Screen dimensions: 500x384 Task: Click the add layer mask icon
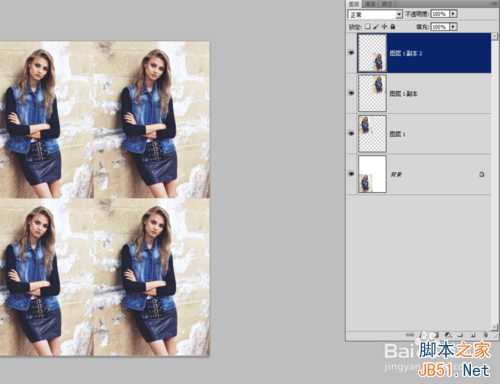click(x=435, y=335)
